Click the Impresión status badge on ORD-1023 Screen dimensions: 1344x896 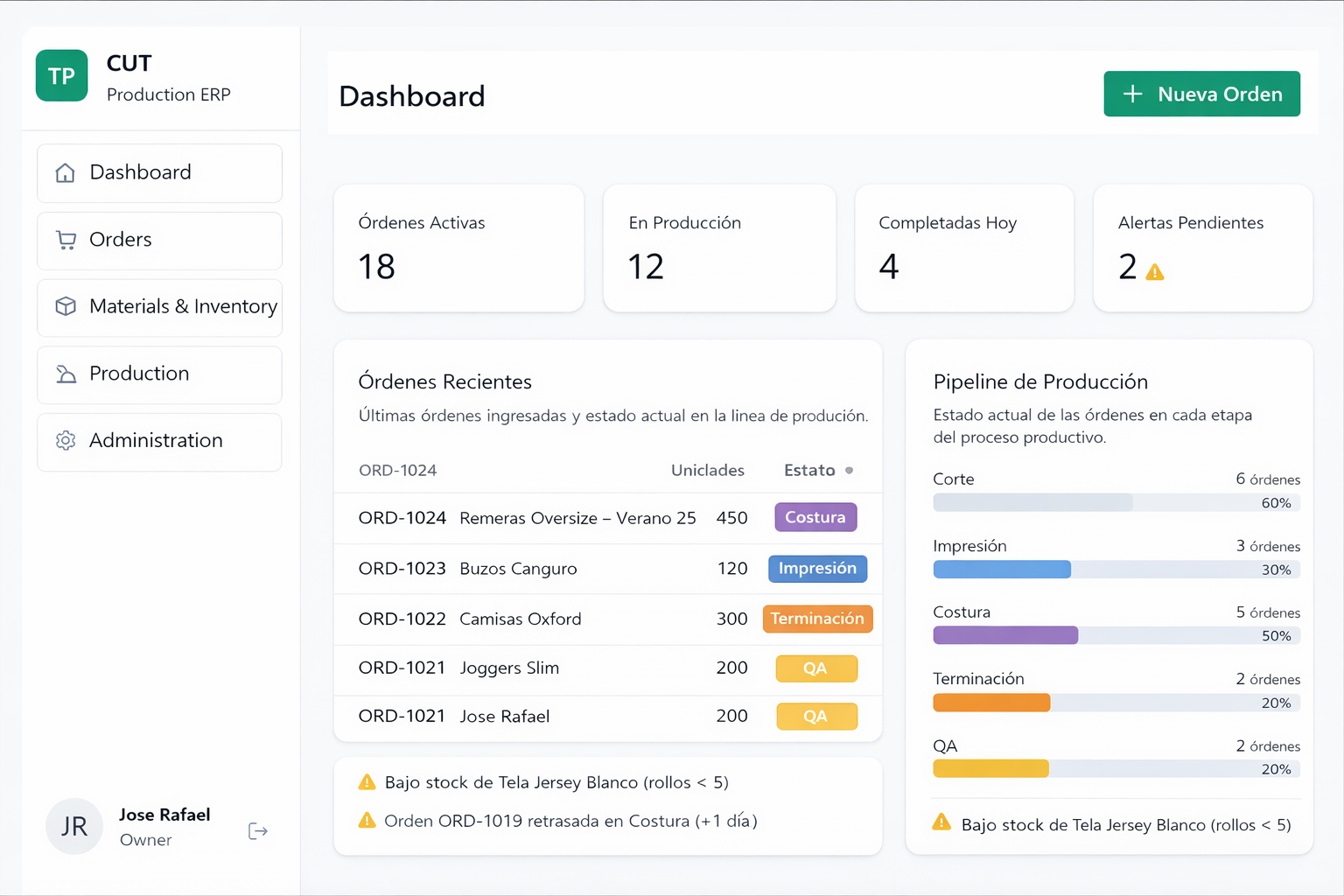[817, 568]
